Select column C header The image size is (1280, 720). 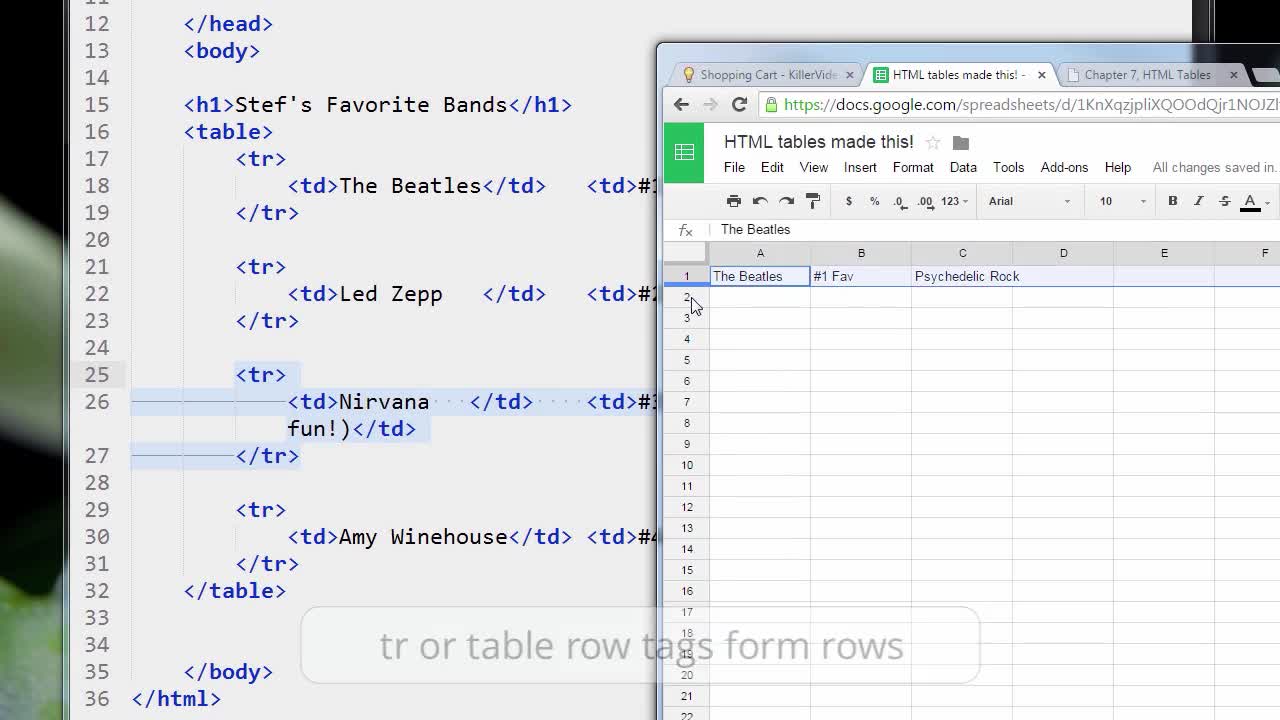point(962,253)
